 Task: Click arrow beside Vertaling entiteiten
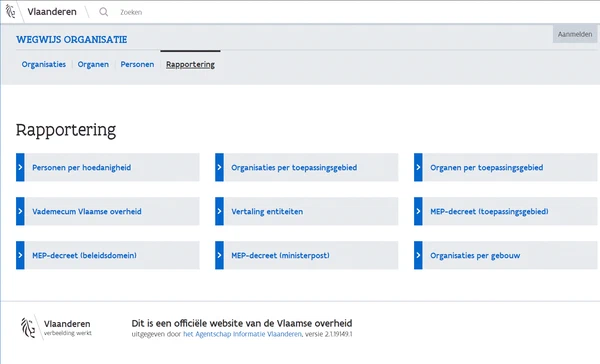pyautogui.click(x=219, y=211)
